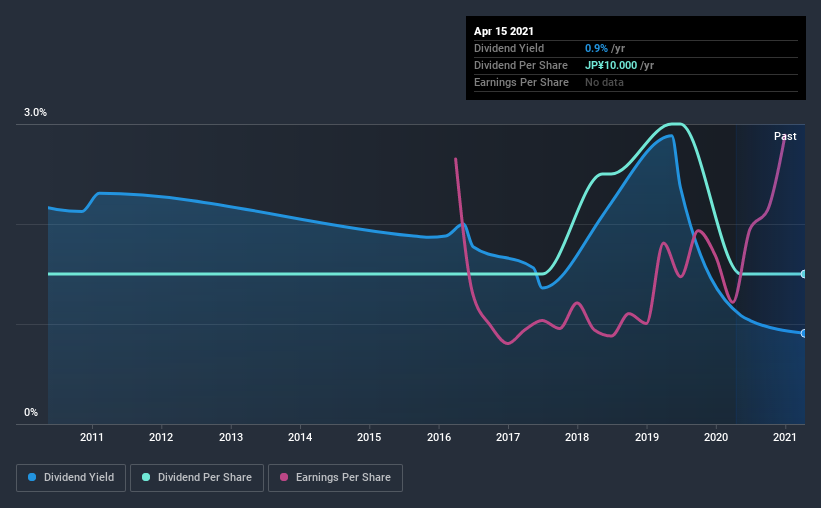This screenshot has width=821, height=508.
Task: Click the teal Dividend Per Share legend dot
Action: (148, 478)
